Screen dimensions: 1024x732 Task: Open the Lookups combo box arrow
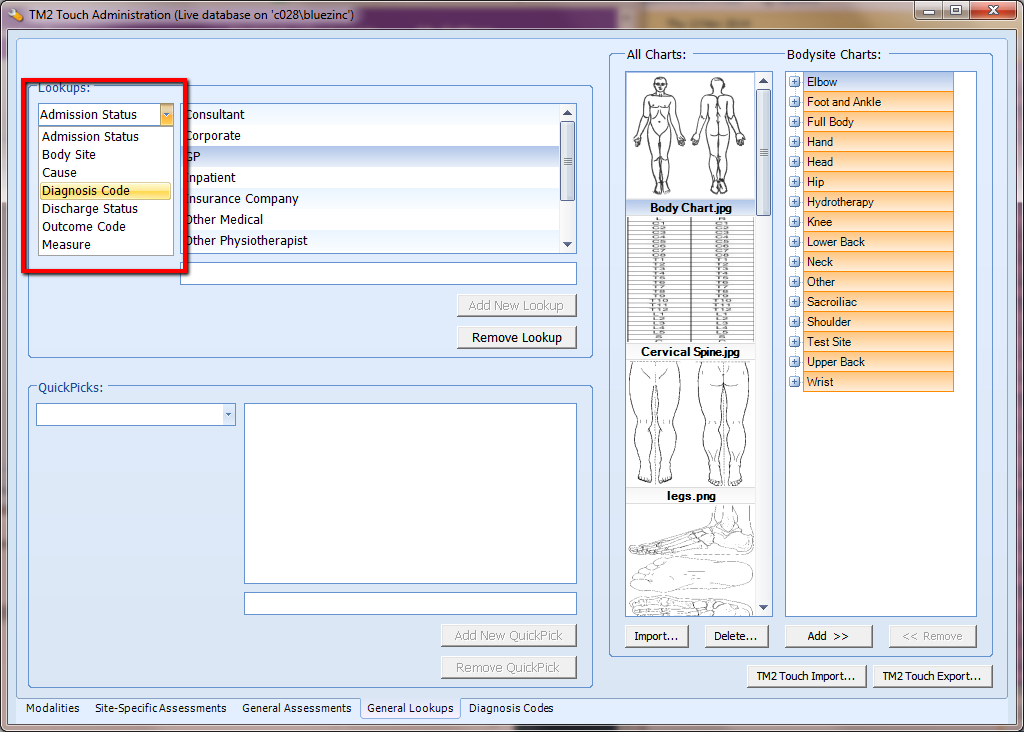[167, 114]
